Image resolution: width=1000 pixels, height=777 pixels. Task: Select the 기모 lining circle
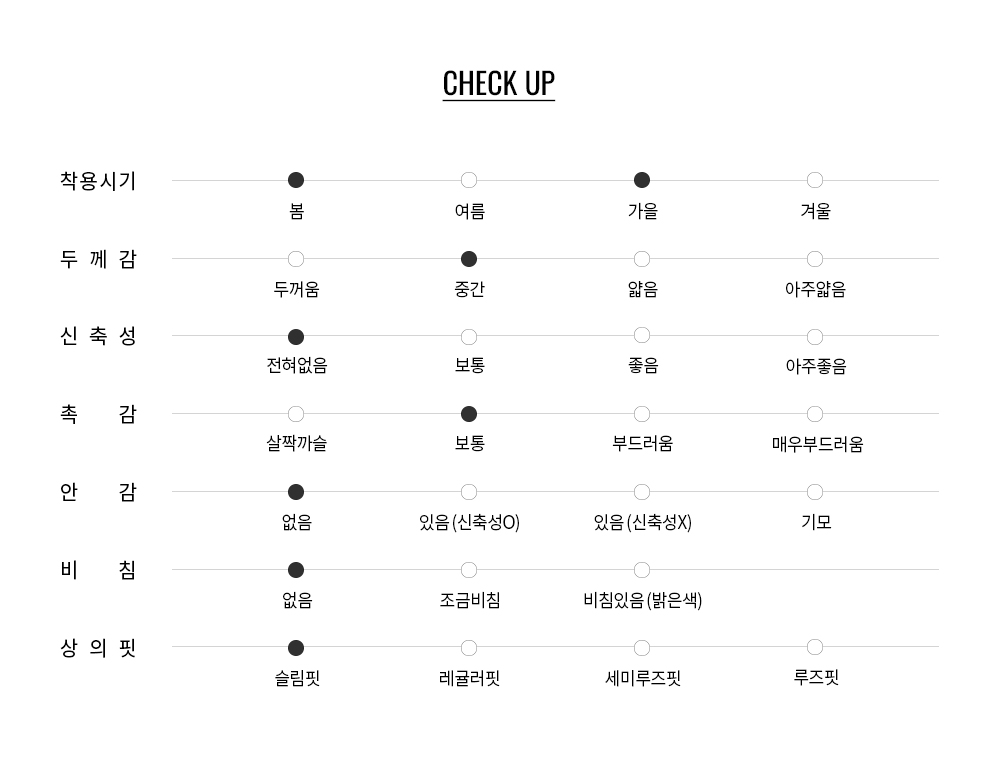[x=815, y=492]
